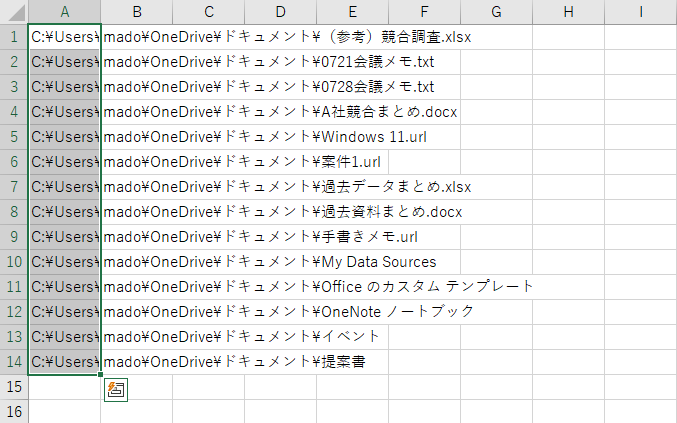This screenshot has width=677, height=423.
Task: Select row 6 header
Action: [14, 162]
